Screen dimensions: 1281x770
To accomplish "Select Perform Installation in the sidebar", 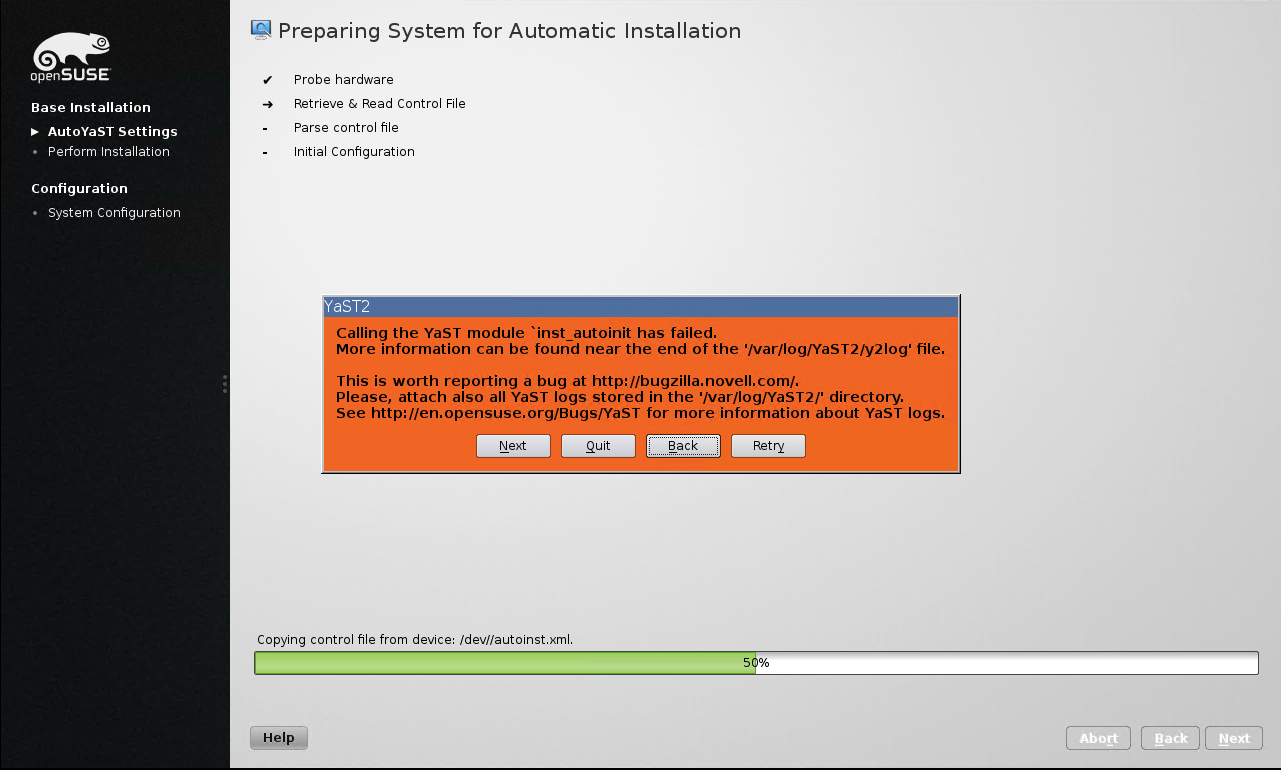I will tap(109, 152).
